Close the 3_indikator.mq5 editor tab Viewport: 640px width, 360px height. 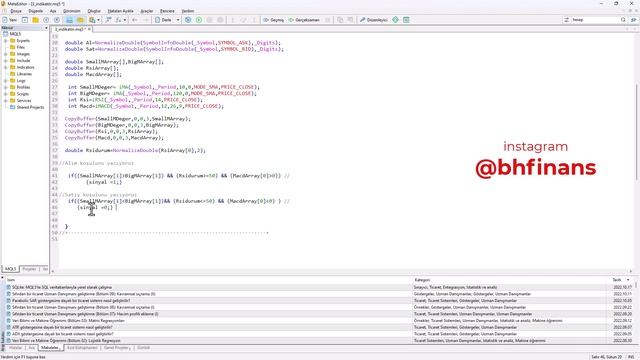click(89, 29)
